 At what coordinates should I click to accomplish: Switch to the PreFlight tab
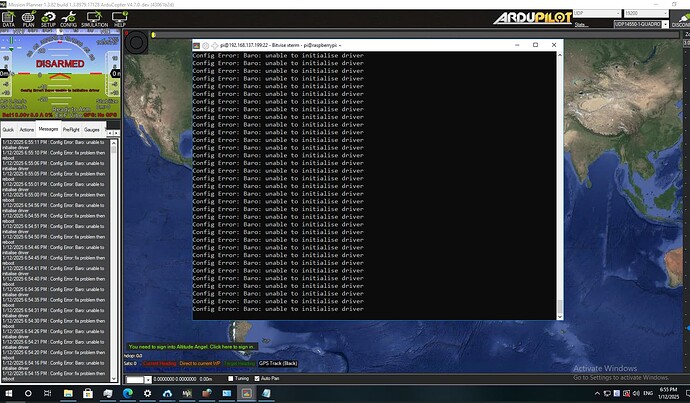coord(71,130)
